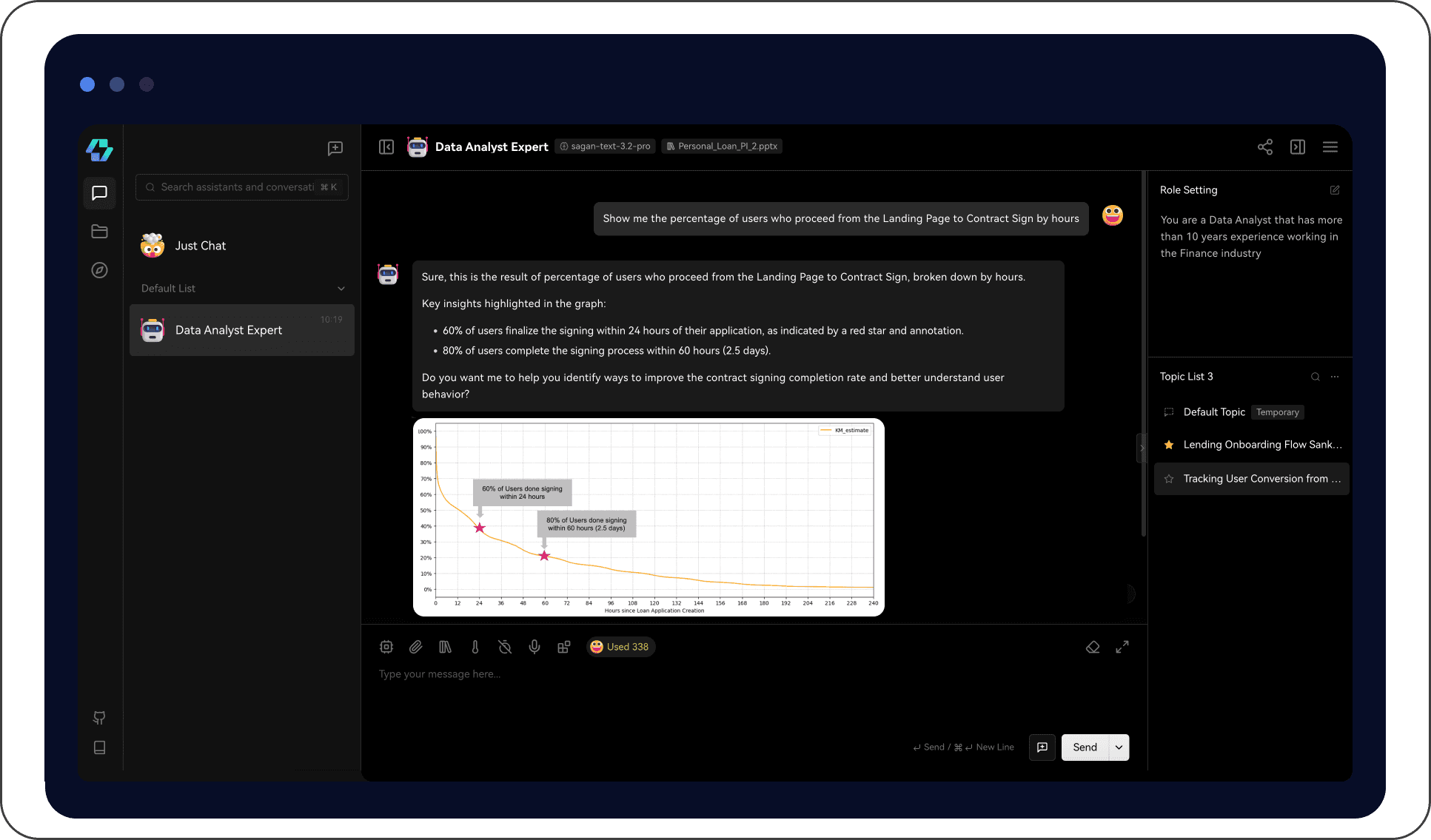Screen dimensions: 1431x840
Task: Click the sagan-text-3.2-pro model tag
Action: click(x=605, y=147)
